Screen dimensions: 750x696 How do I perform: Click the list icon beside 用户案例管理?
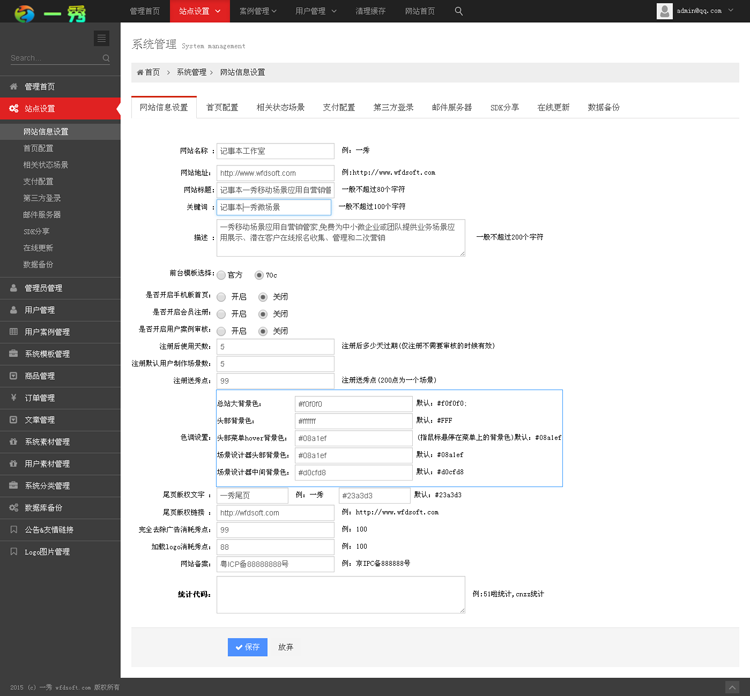[x=13, y=331]
